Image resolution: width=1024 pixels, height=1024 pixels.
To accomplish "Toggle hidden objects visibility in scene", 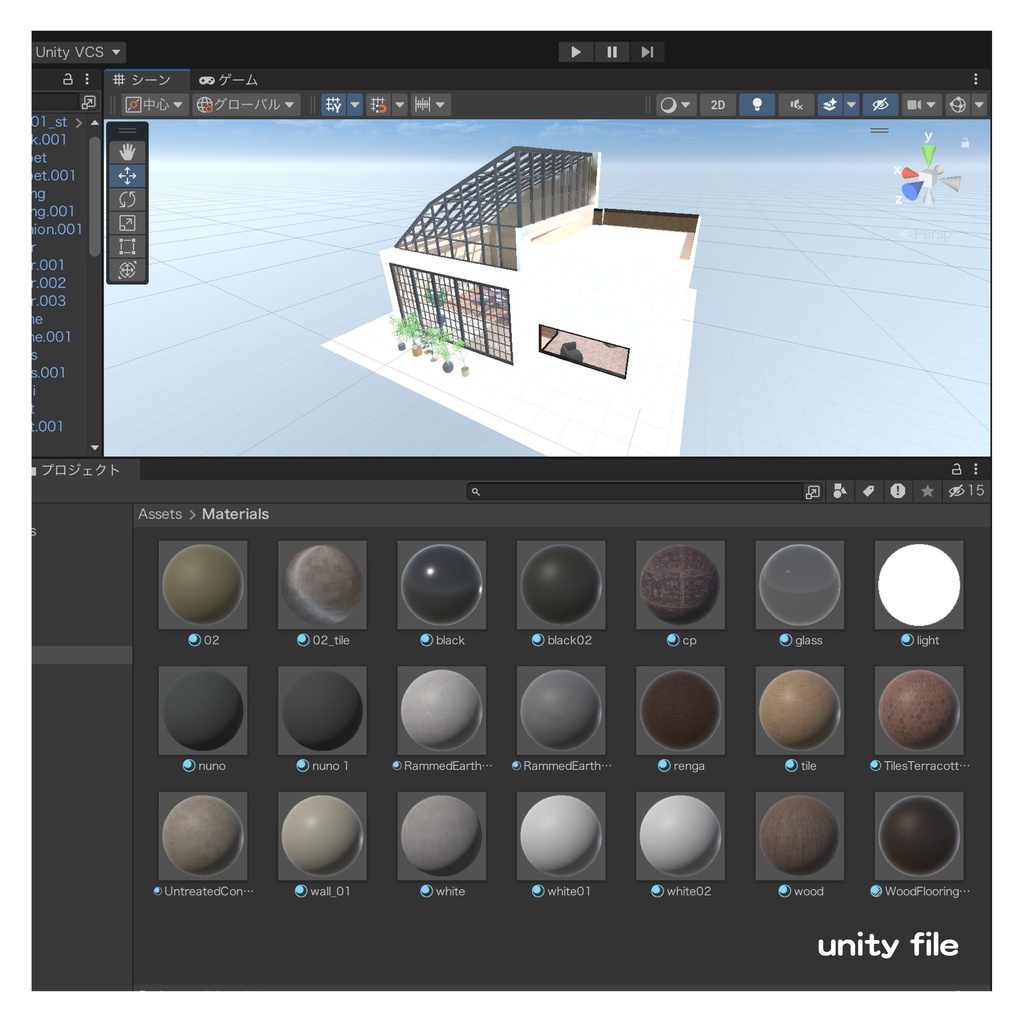I will pos(880,104).
